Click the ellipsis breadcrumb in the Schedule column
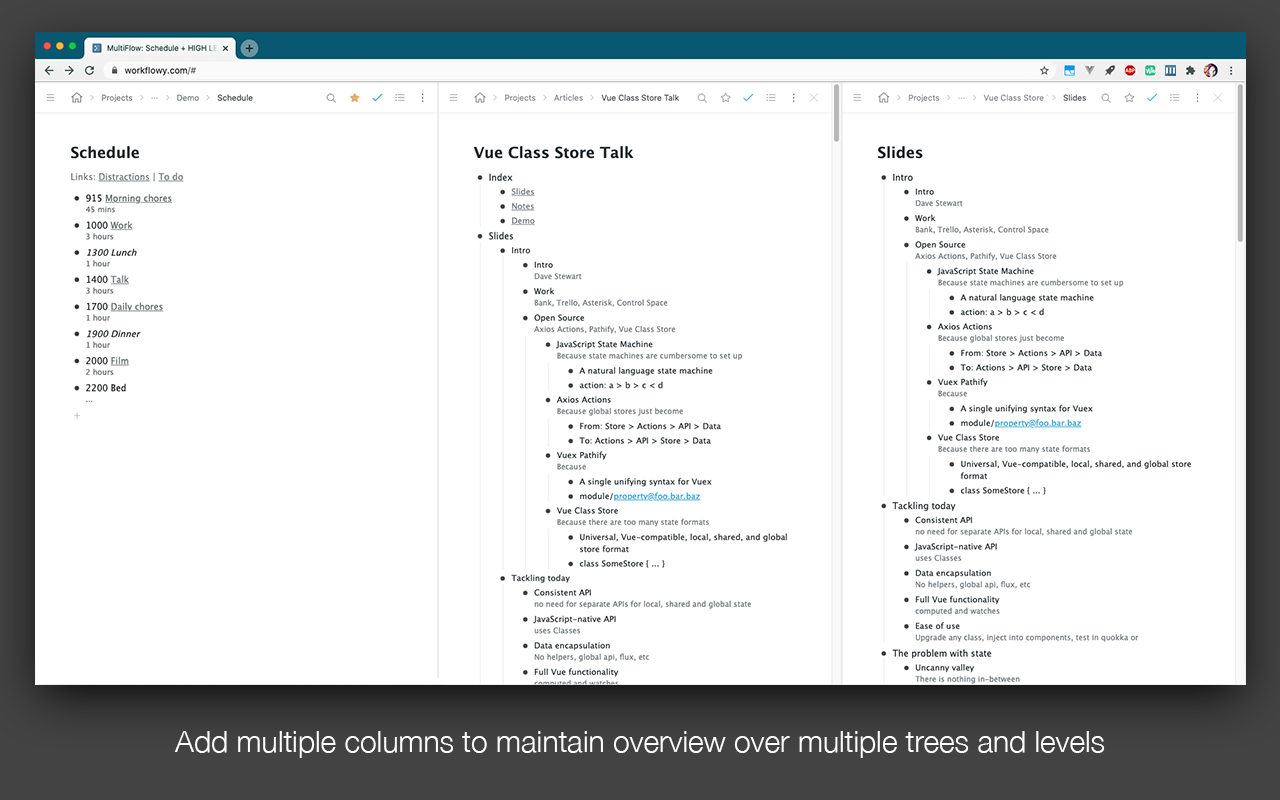Screen dimensions: 1280x800 click(157, 97)
